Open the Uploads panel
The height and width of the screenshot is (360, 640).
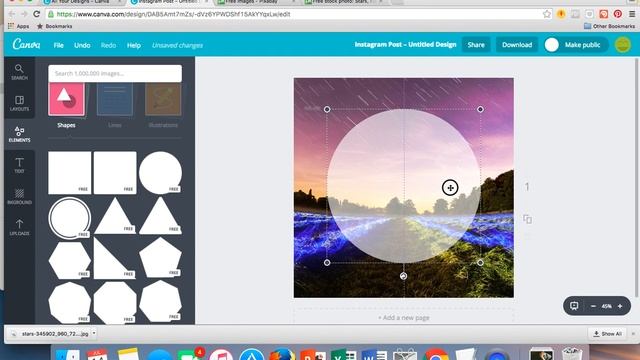pos(19,227)
